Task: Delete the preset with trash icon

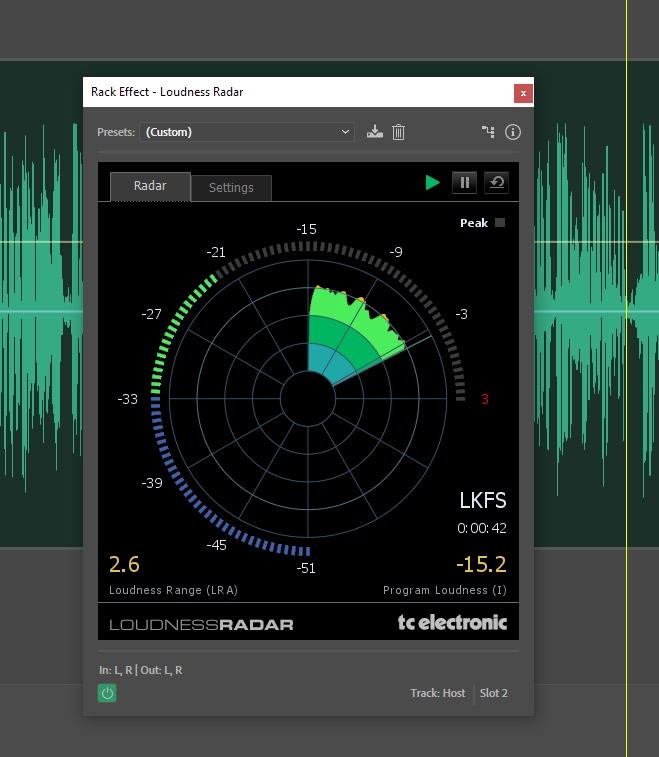Action: click(398, 132)
